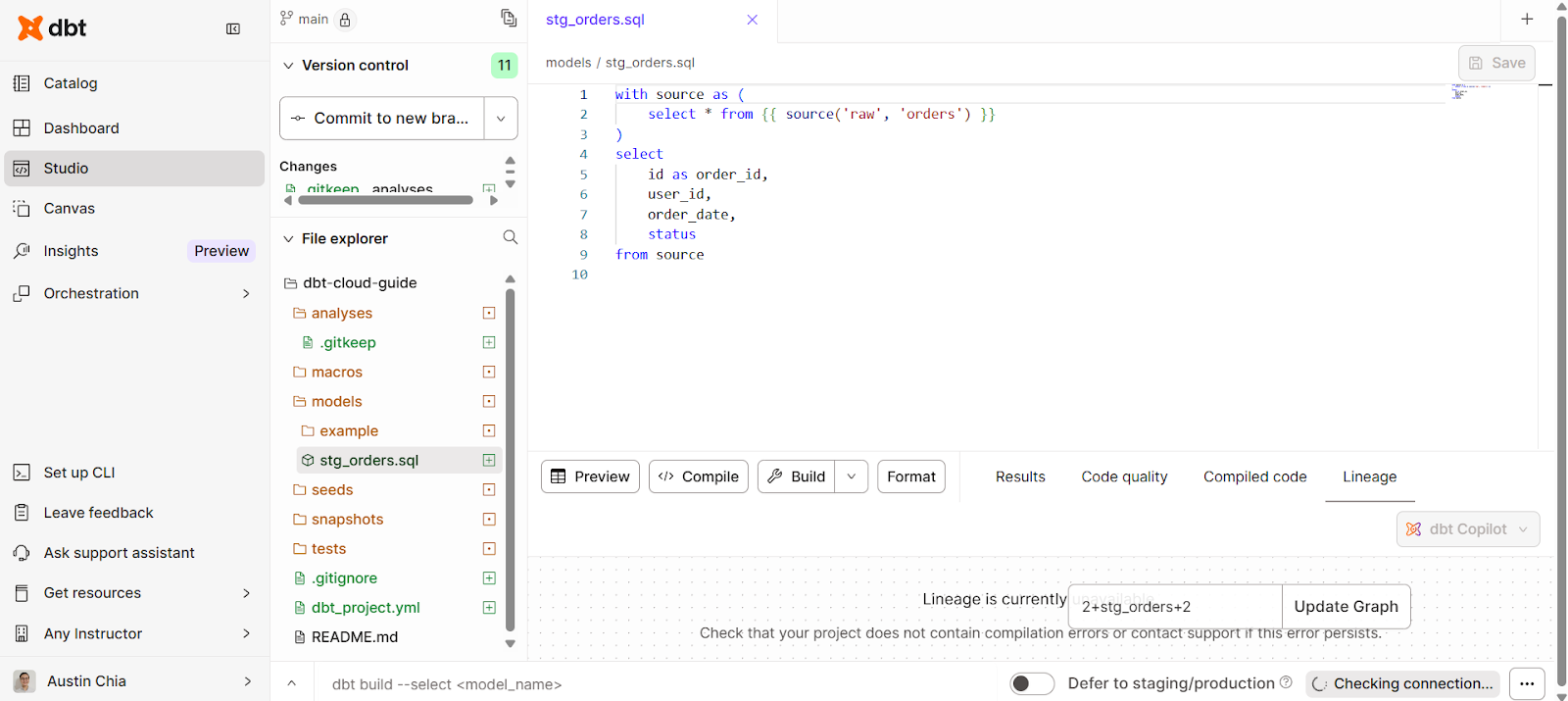Screen dimensions: 1568x701
Task: Click the Preview button
Action: click(x=590, y=476)
